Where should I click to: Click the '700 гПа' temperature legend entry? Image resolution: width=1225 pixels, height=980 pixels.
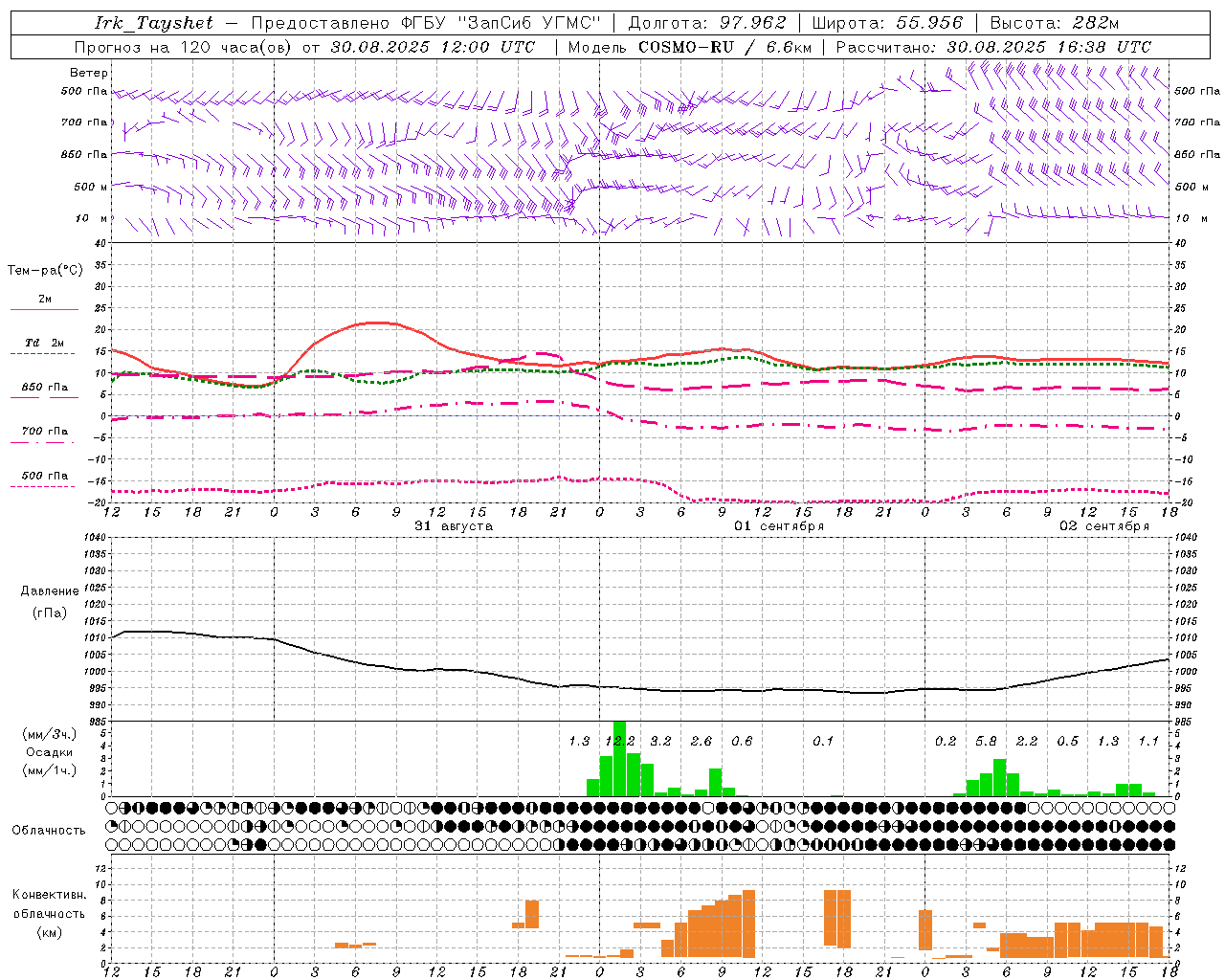click(45, 432)
